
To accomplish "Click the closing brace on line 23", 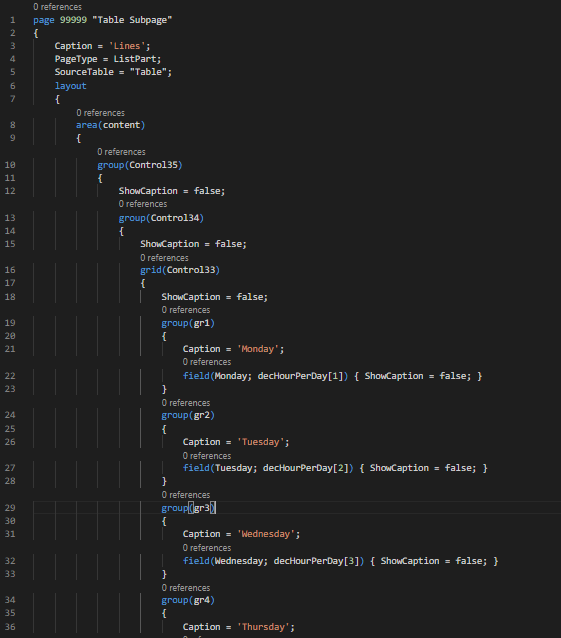I will coord(164,389).
